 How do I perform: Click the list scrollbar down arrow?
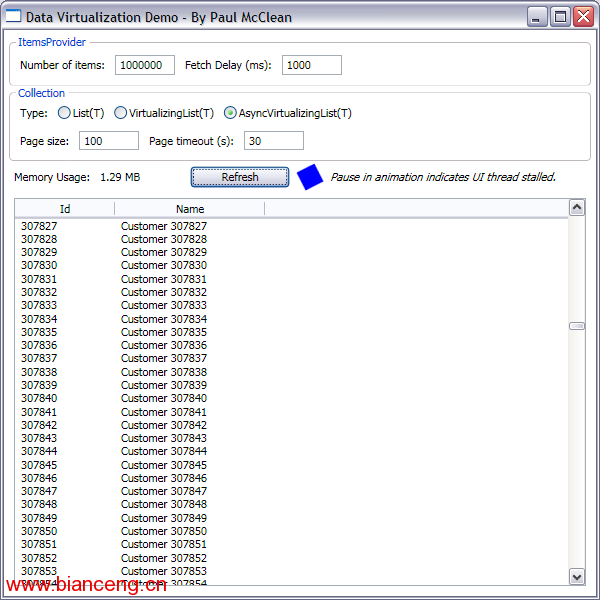point(577,576)
